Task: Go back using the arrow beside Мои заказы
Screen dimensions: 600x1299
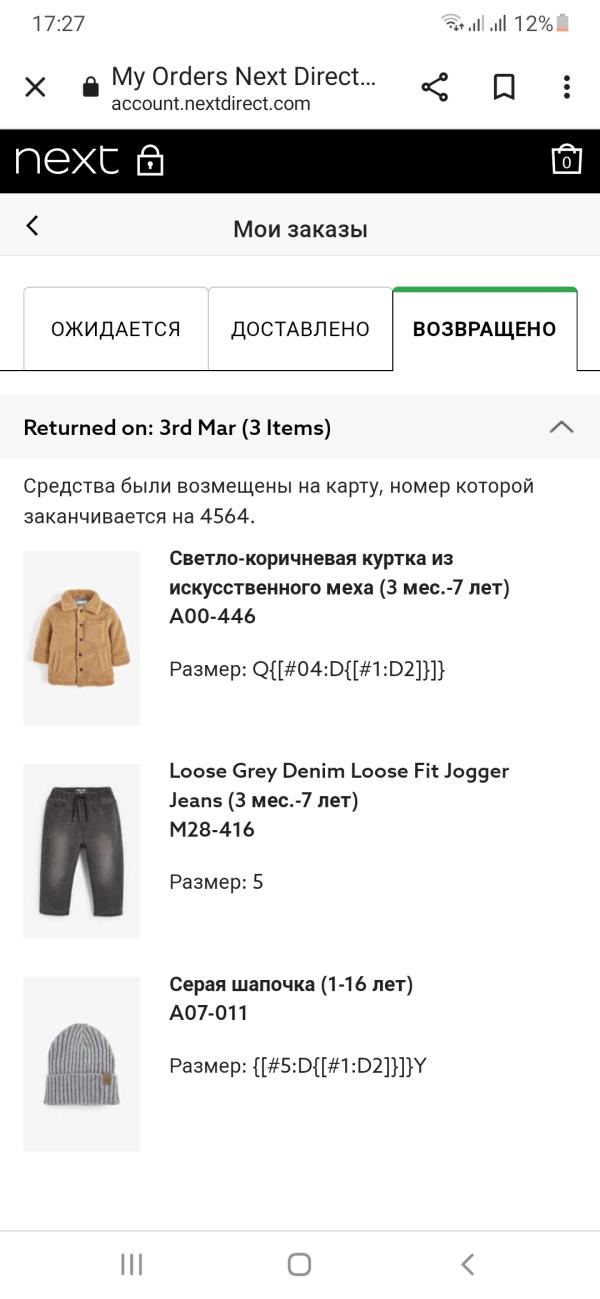Action: click(32, 226)
